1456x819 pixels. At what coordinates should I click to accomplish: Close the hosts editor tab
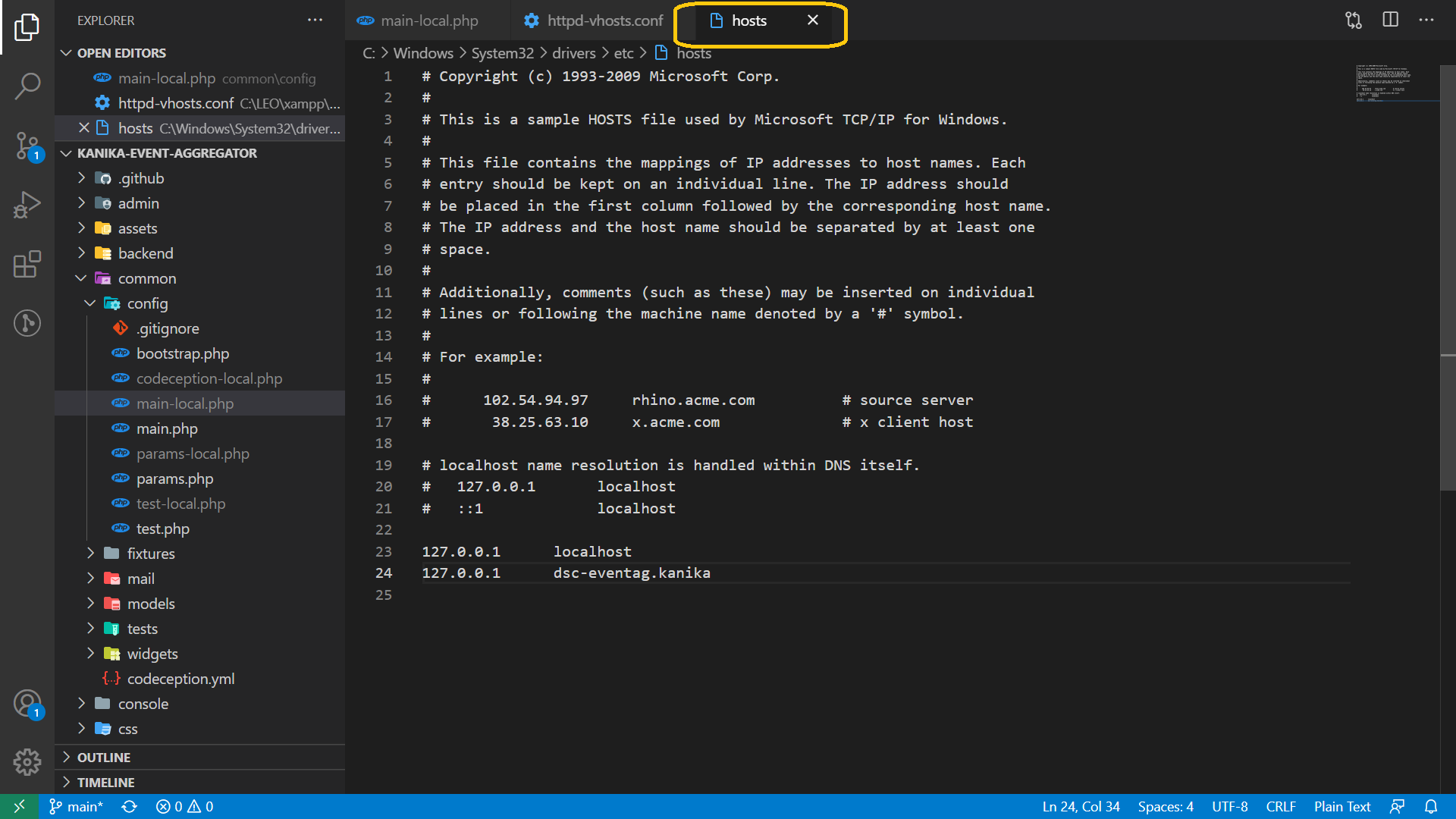pos(813,20)
